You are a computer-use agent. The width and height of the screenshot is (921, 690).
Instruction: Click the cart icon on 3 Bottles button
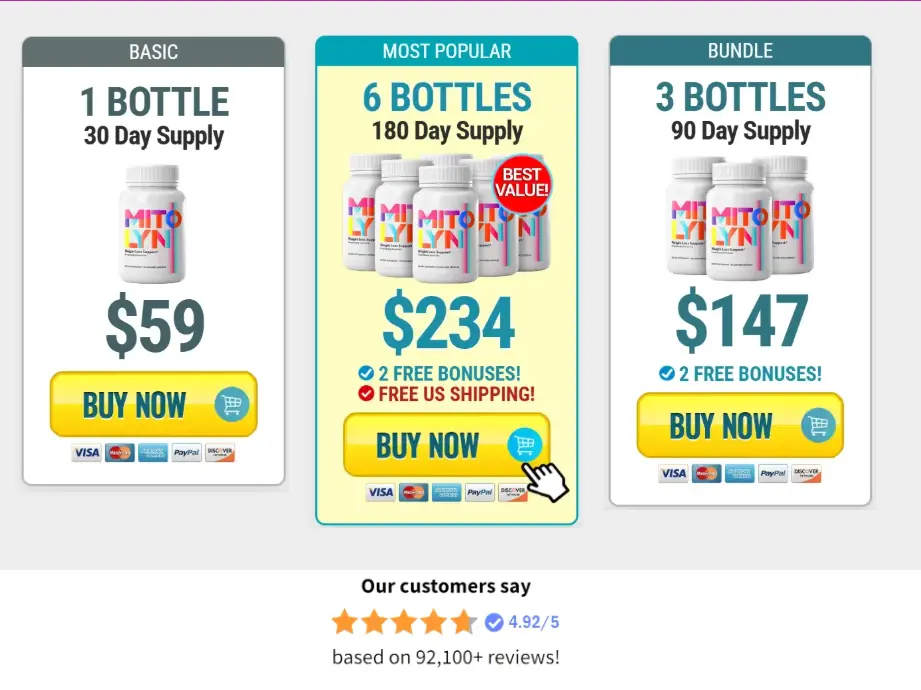tap(818, 425)
